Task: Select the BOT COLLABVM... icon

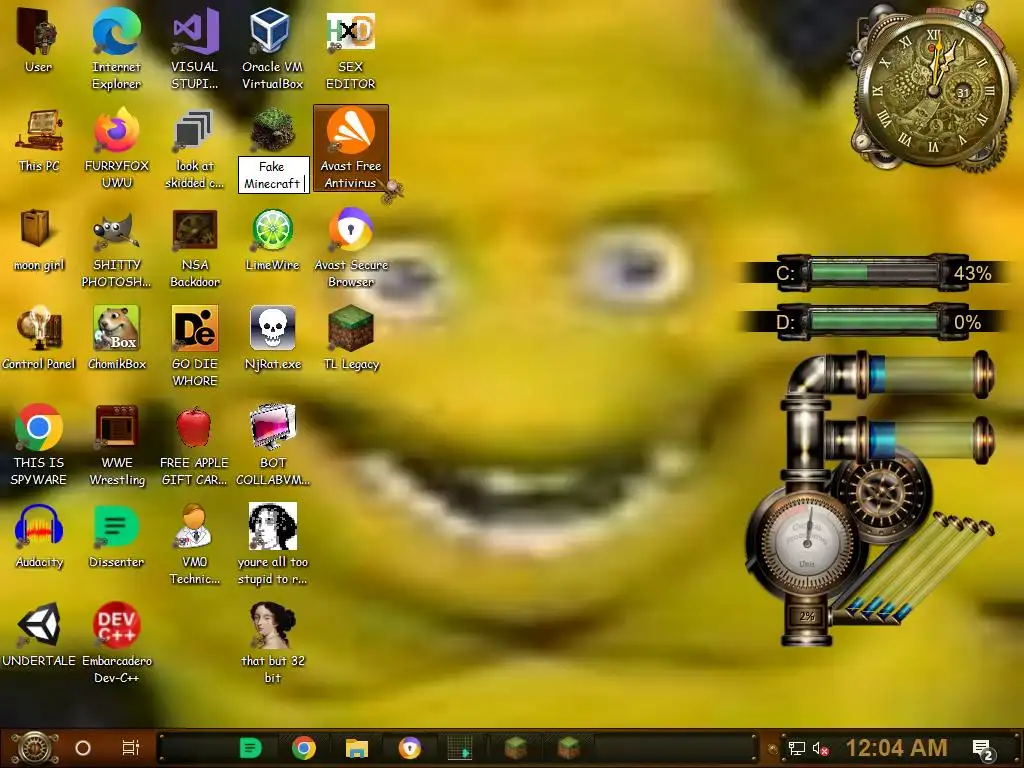Action: (272, 427)
